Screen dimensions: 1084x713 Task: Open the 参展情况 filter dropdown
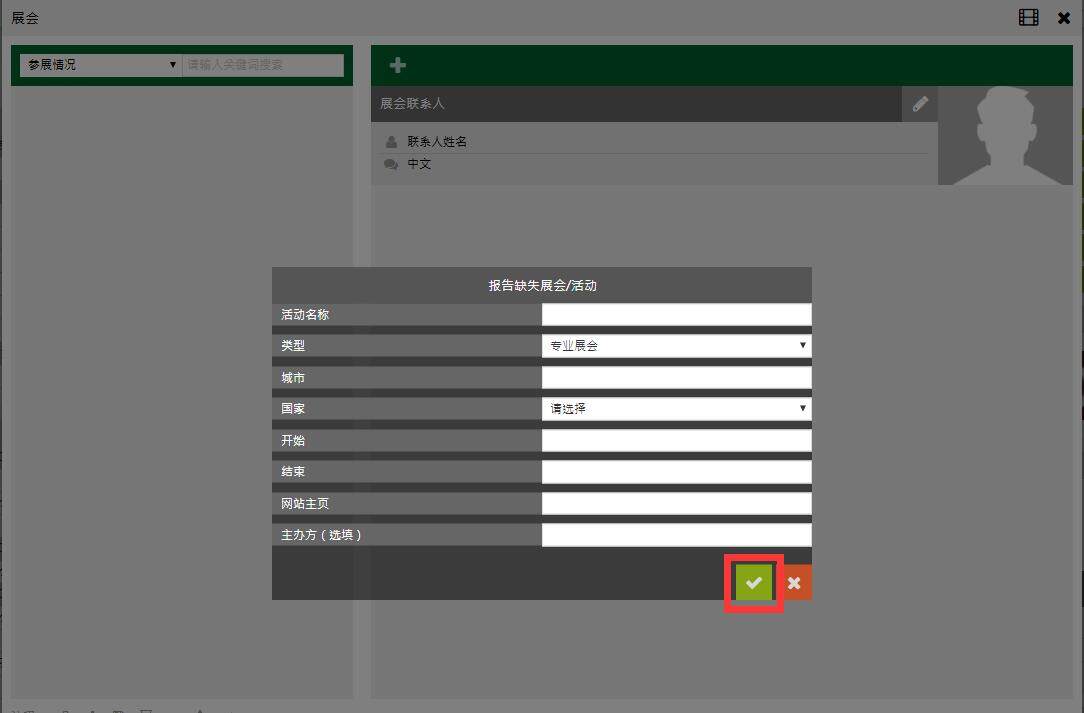(100, 65)
